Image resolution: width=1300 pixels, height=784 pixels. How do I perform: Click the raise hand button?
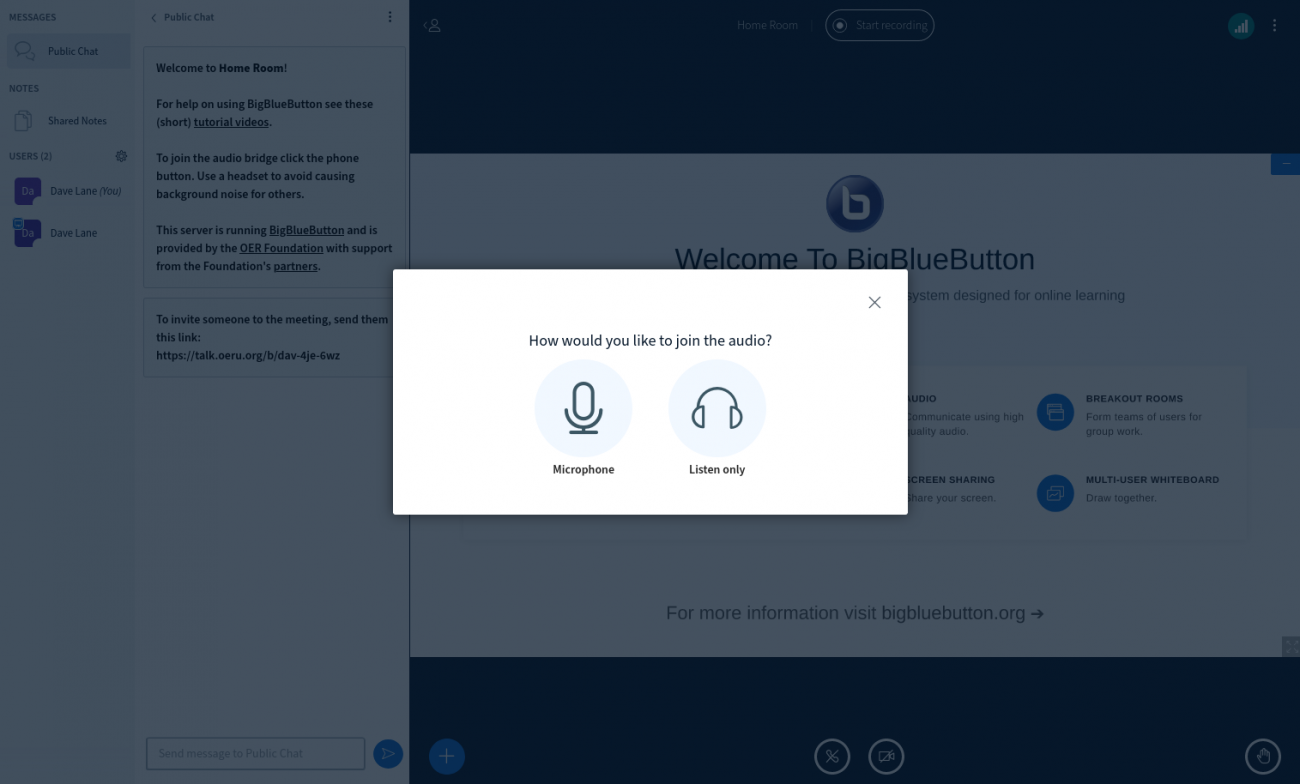point(1263,757)
